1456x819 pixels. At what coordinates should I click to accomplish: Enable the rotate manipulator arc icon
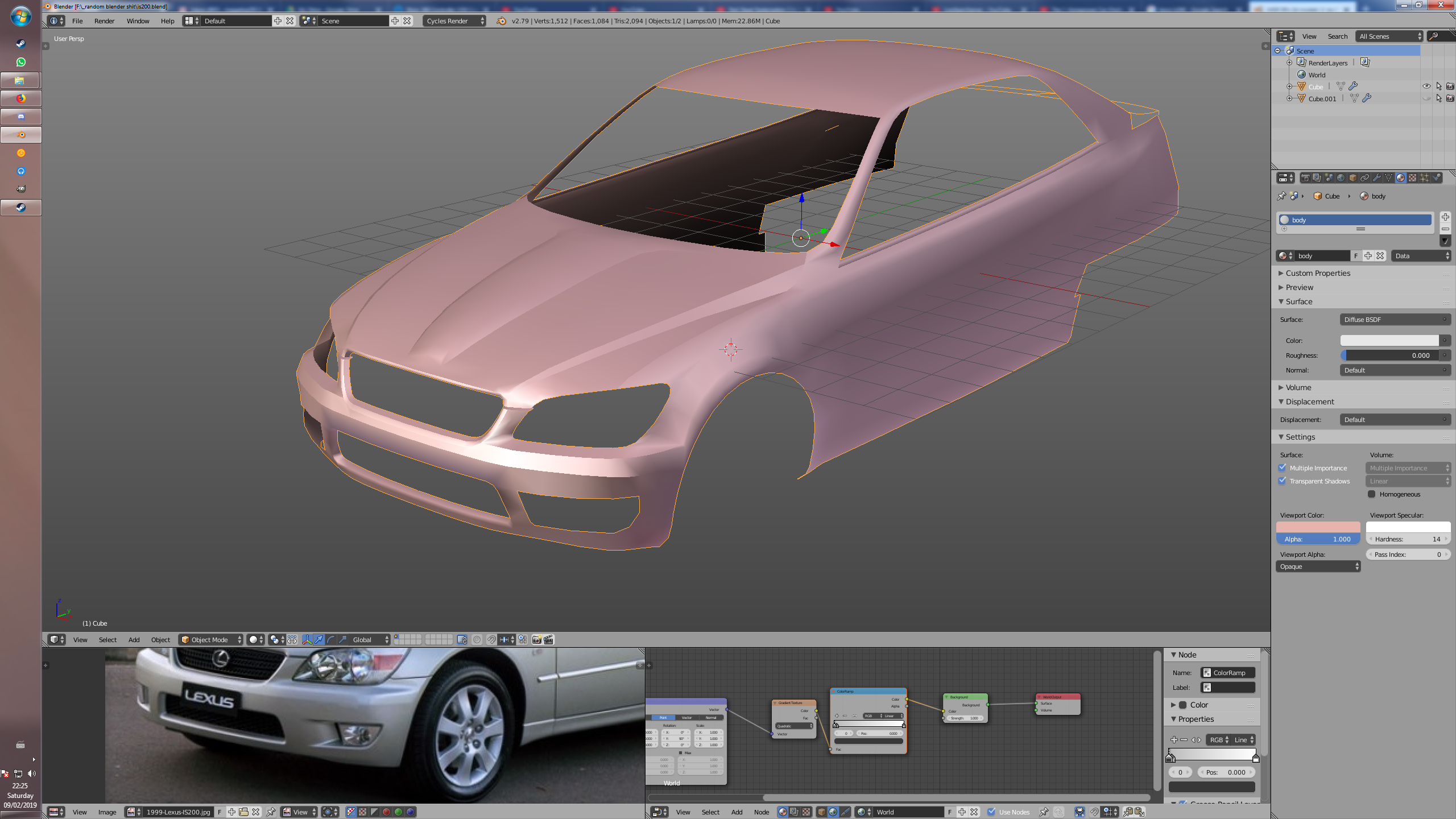point(331,640)
